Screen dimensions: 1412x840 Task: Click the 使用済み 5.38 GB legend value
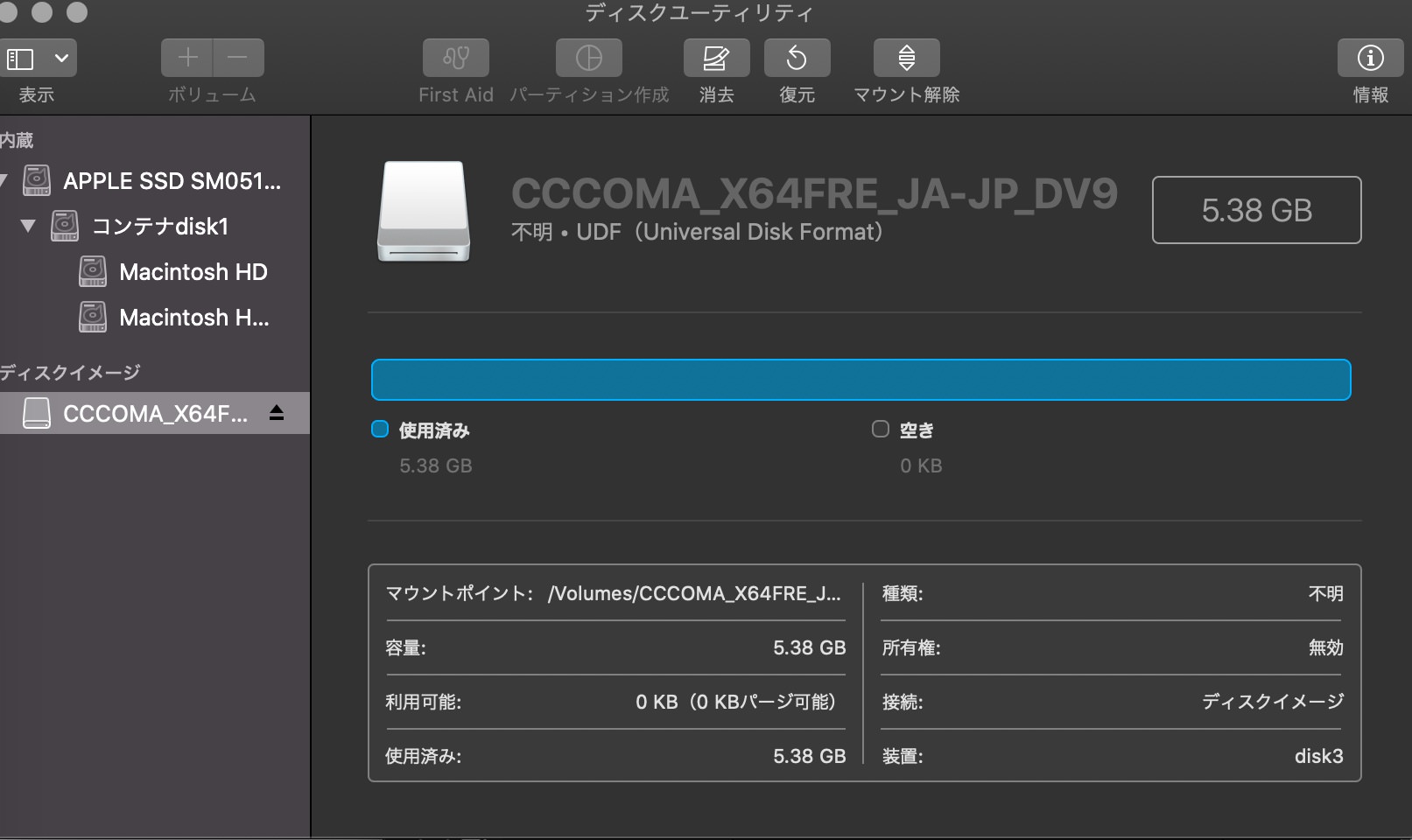[436, 465]
